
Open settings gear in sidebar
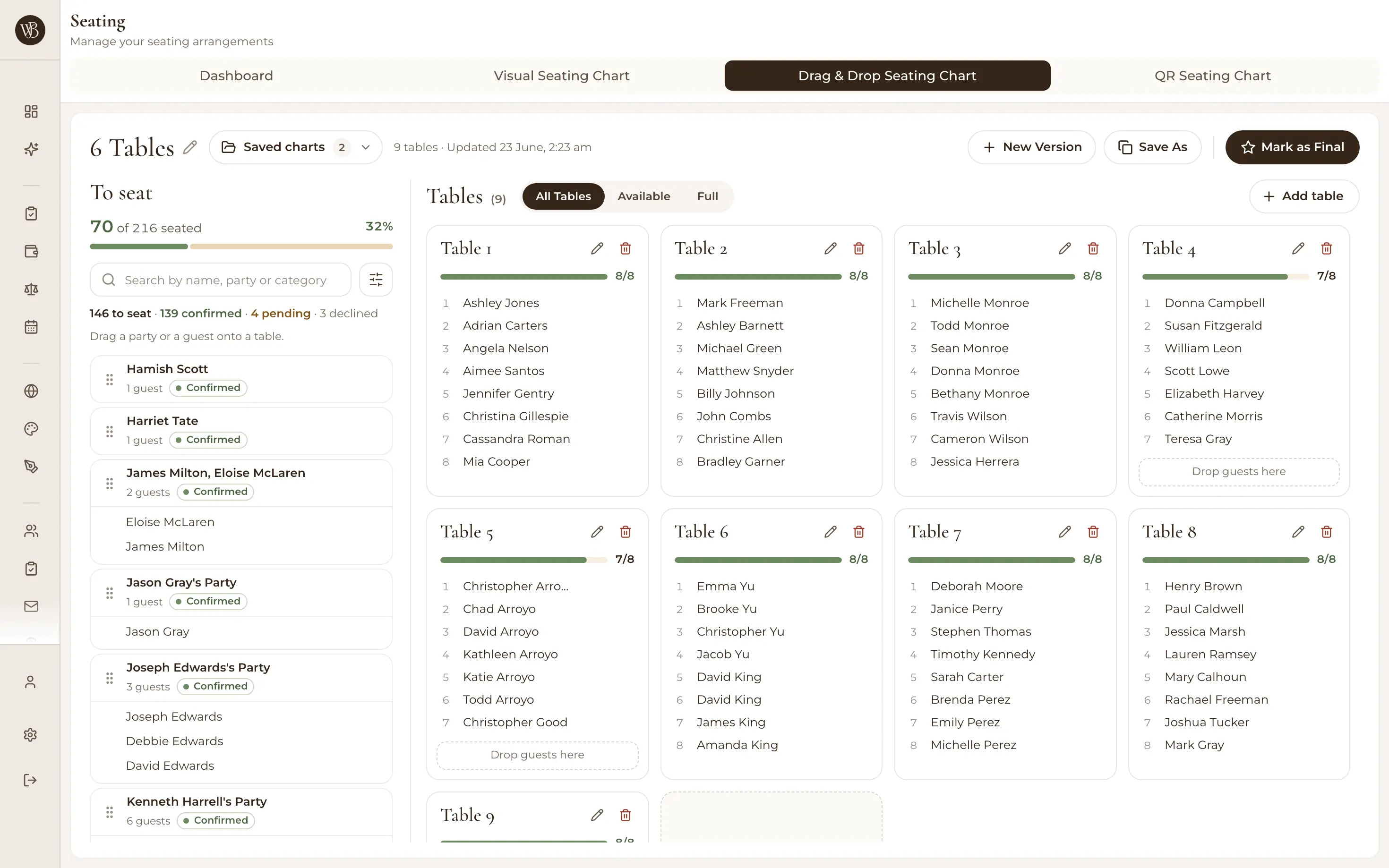point(30,735)
